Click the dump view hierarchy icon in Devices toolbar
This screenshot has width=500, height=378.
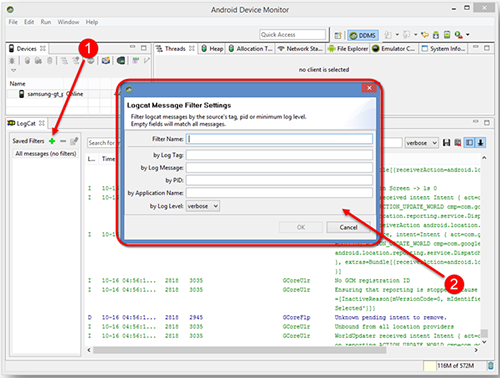coord(121,61)
